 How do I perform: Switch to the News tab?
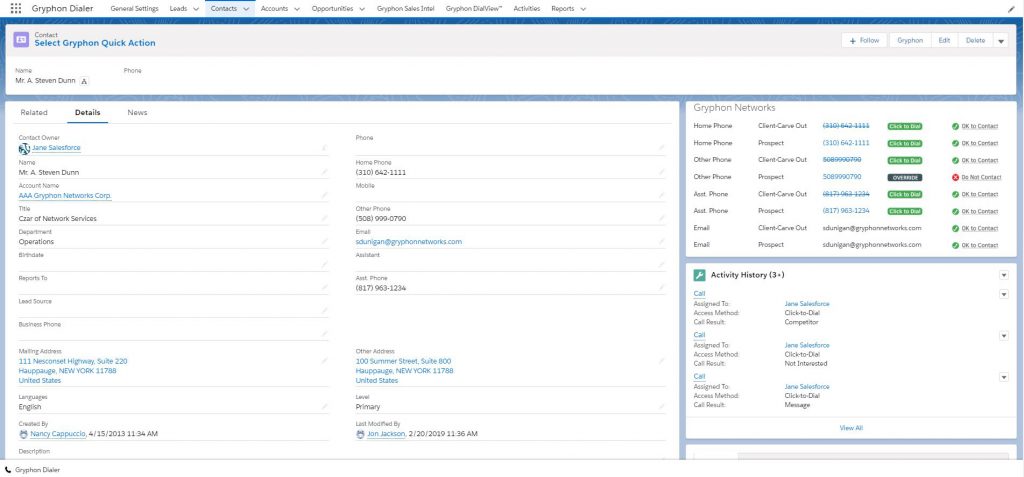click(137, 112)
